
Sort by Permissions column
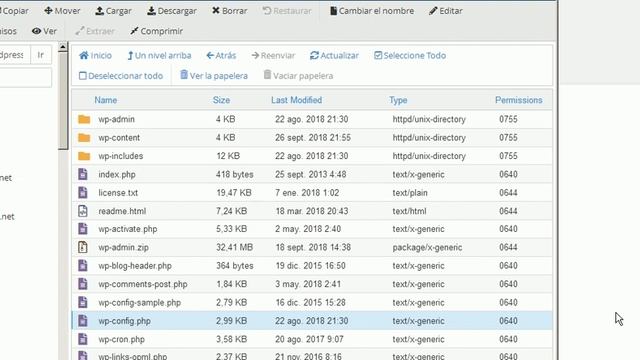click(519, 100)
